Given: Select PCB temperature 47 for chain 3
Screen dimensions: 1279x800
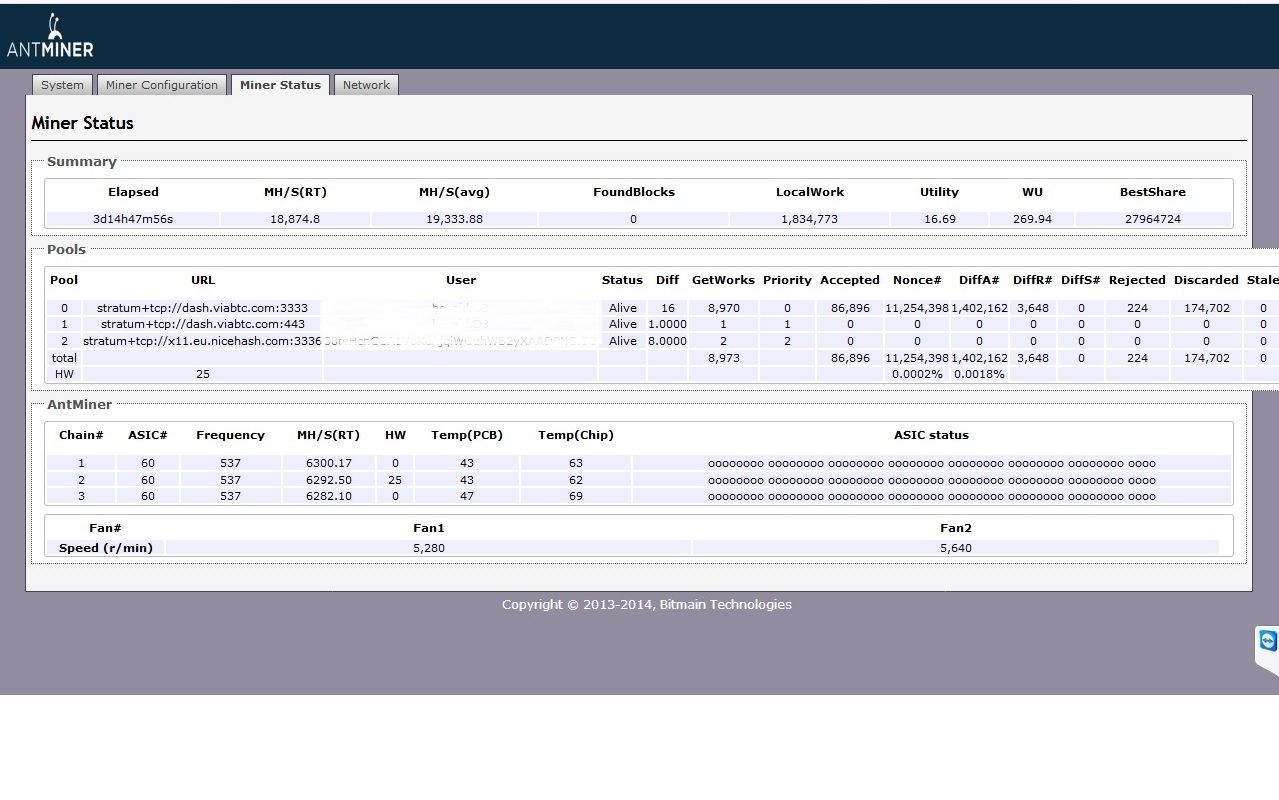Looking at the screenshot, I should tap(467, 496).
